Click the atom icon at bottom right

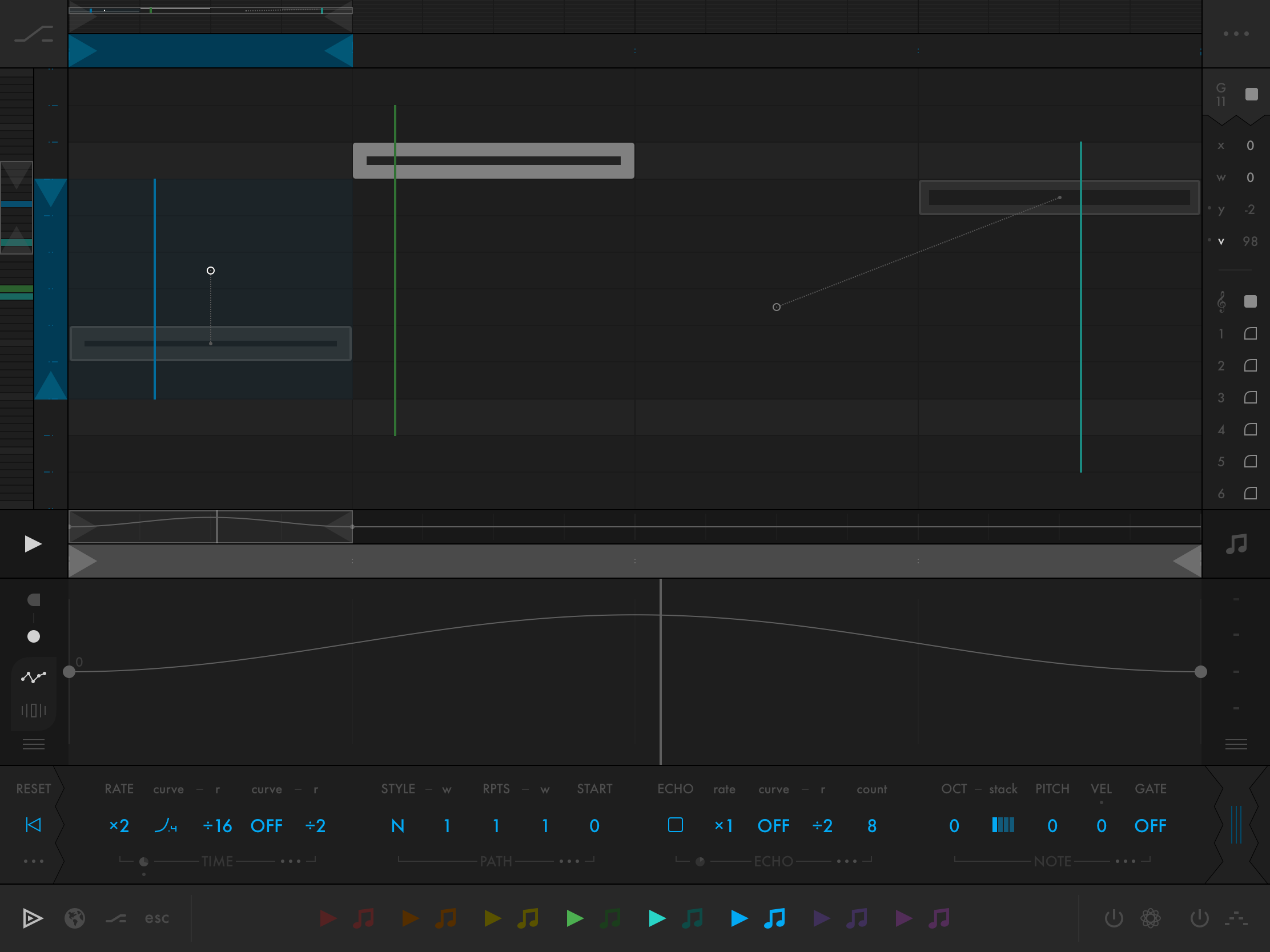coord(1151,918)
